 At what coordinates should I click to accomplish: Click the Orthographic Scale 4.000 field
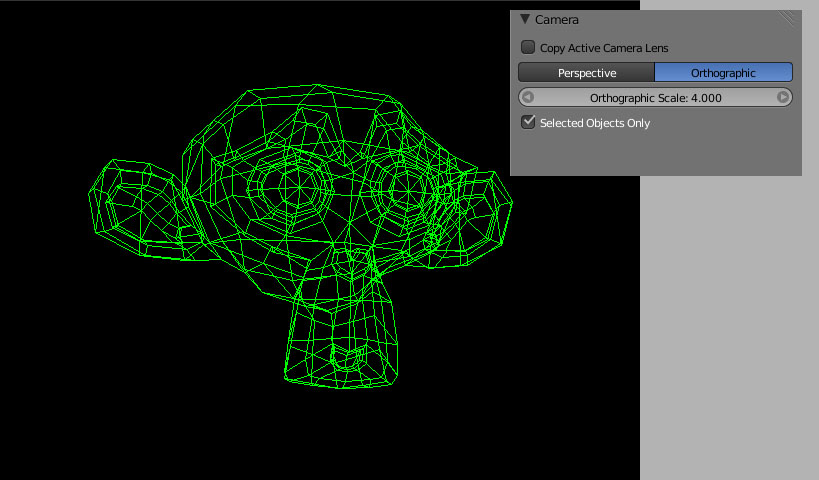656,98
